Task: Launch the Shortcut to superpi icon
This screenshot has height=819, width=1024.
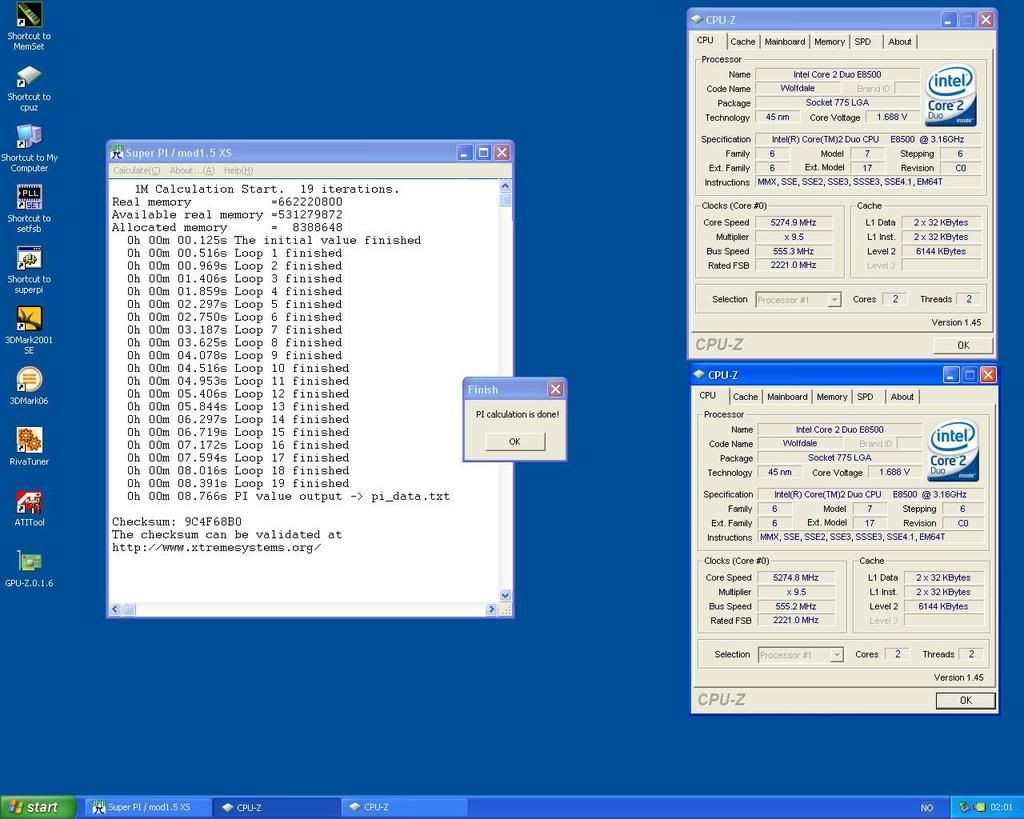Action: [29, 270]
